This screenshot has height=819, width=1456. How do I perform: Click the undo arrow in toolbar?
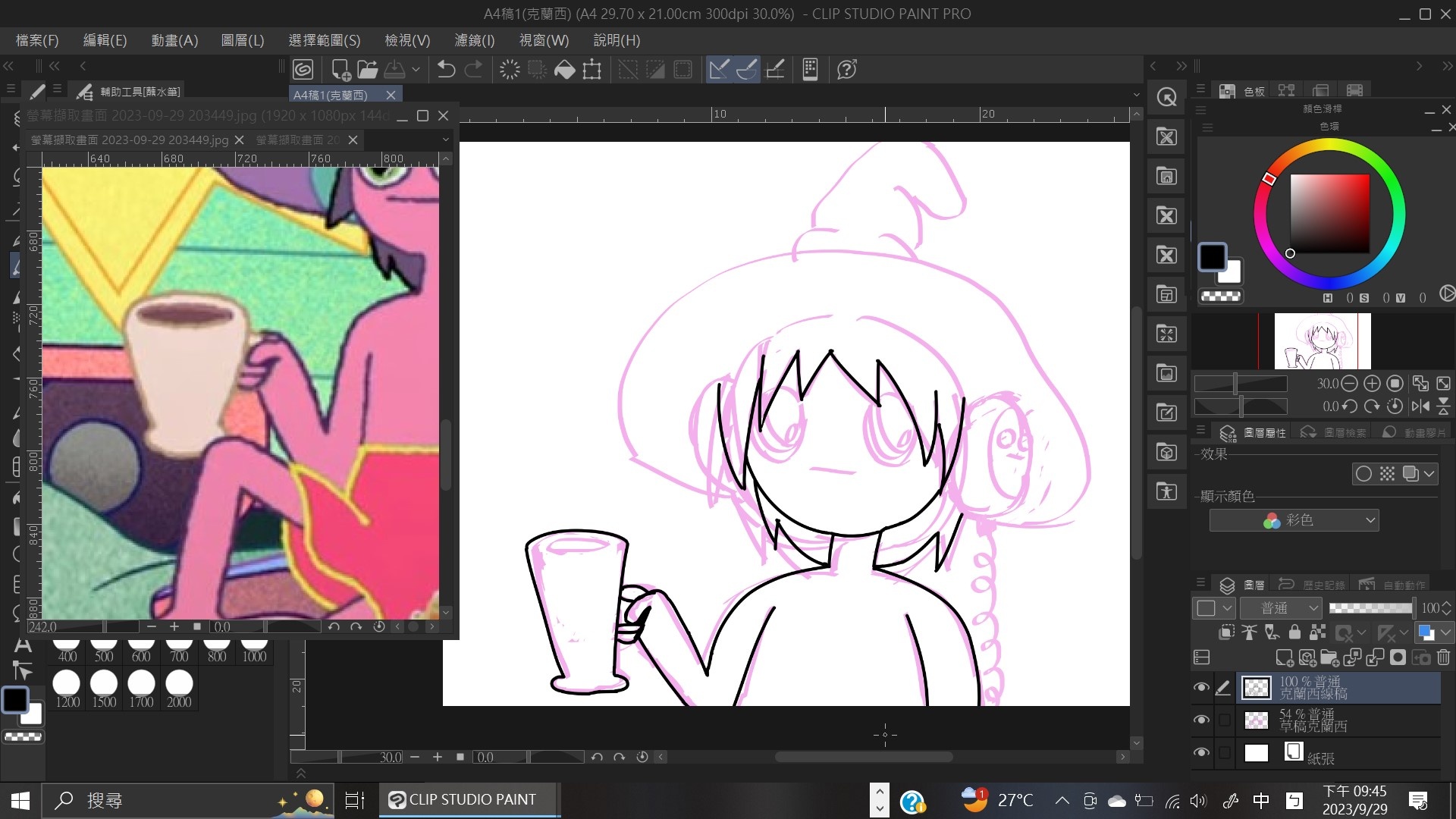coord(446,70)
